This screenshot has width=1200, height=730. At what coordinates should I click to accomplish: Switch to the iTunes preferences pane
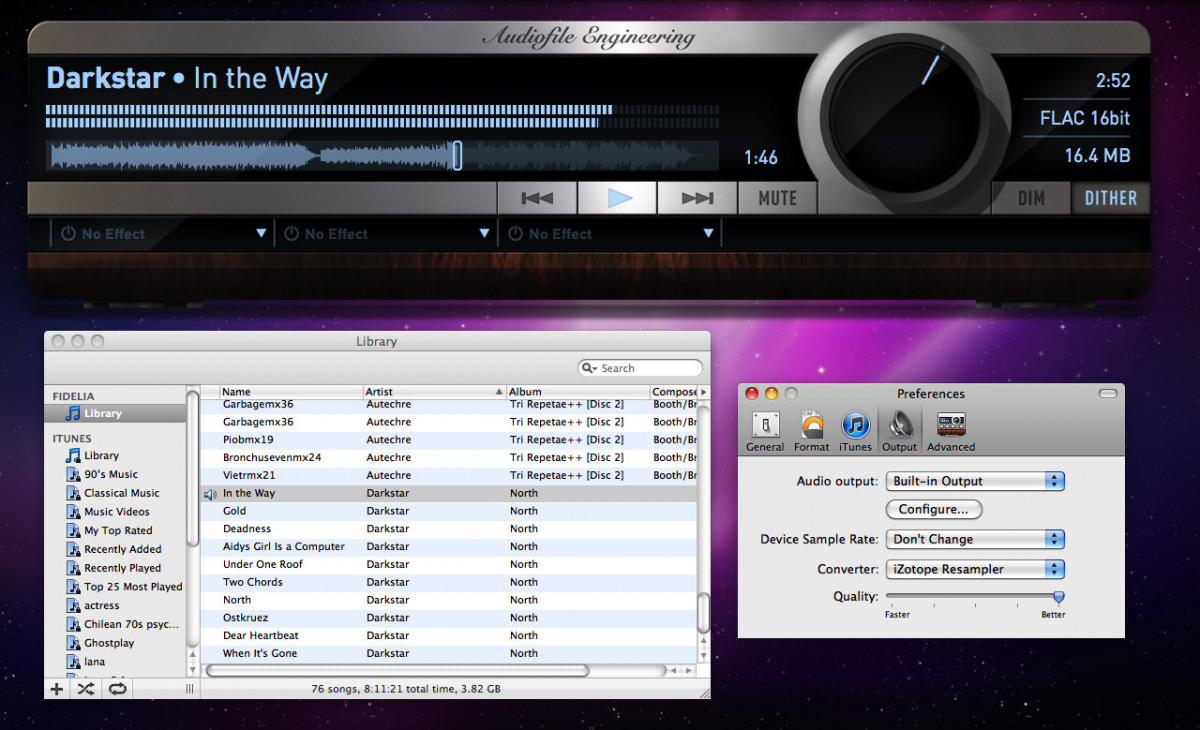[x=855, y=431]
